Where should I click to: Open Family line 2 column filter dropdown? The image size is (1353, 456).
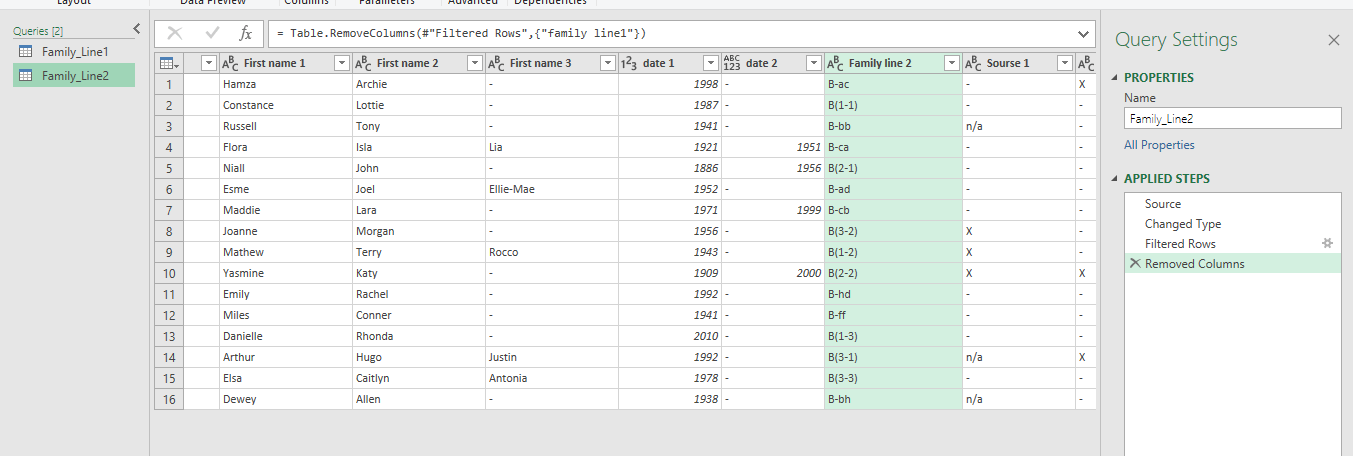pyautogui.click(x=951, y=63)
